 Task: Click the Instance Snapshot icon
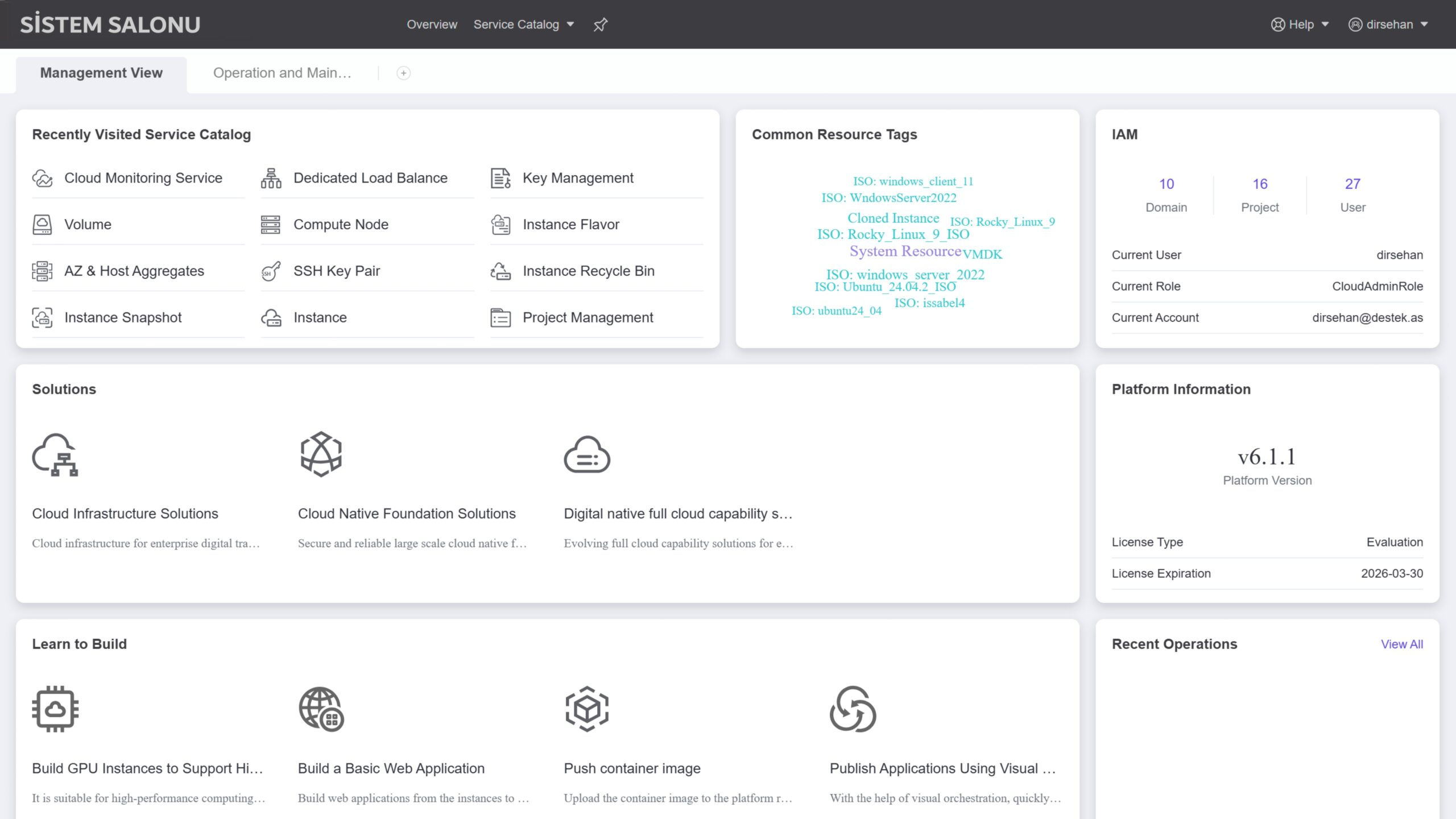(x=42, y=317)
